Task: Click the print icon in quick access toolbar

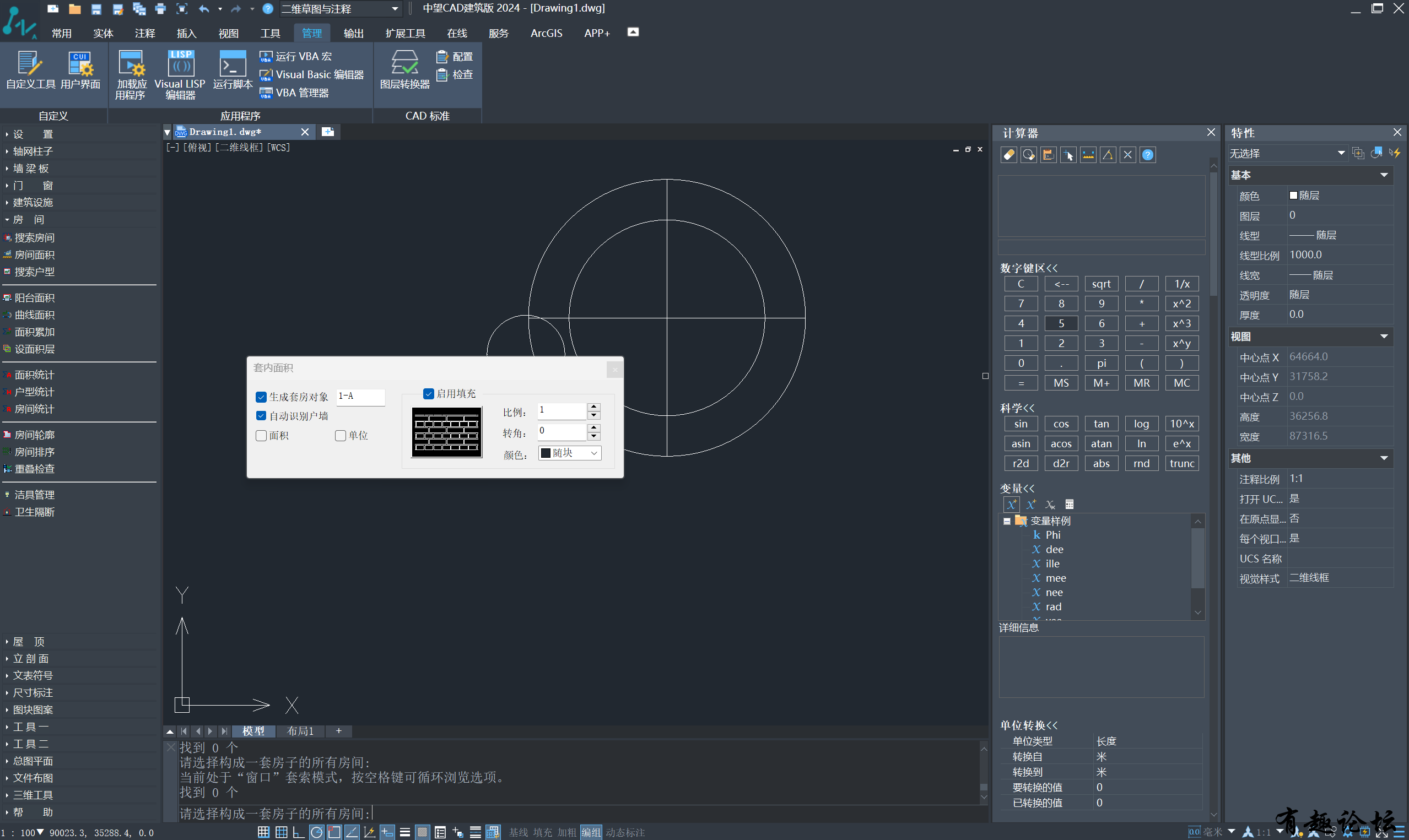Action: pyautogui.click(x=161, y=8)
